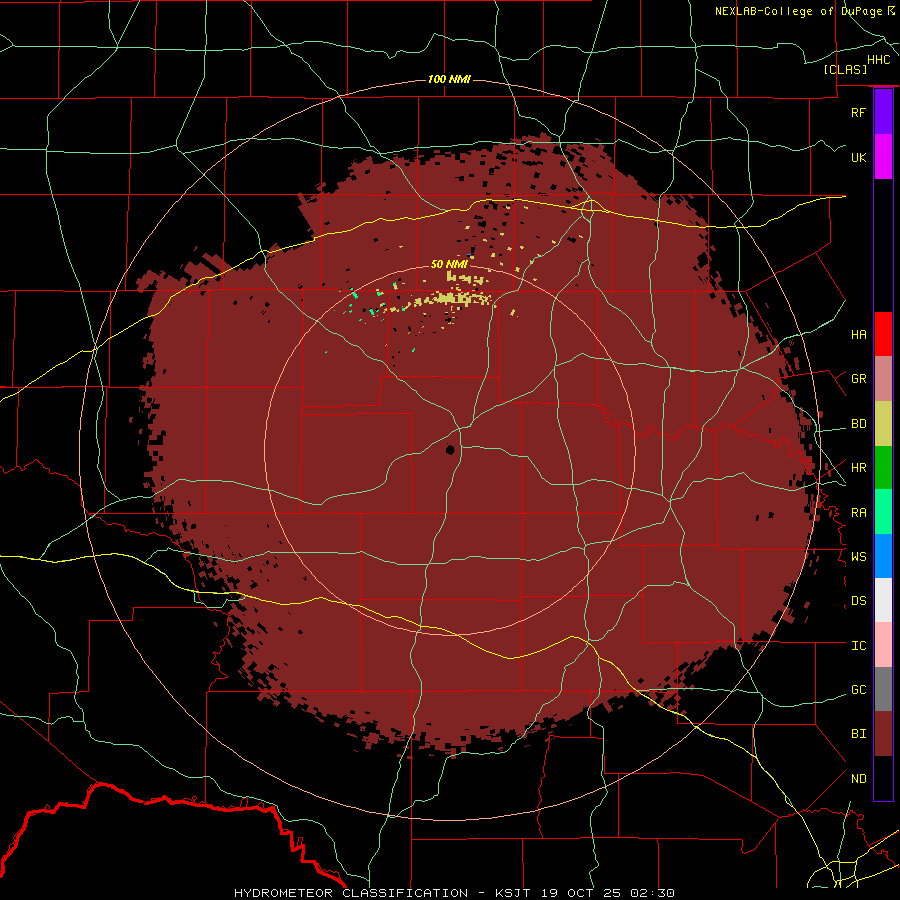Click the "100 NMI" range ring label
The width and height of the screenshot is (900, 900).
(449, 79)
